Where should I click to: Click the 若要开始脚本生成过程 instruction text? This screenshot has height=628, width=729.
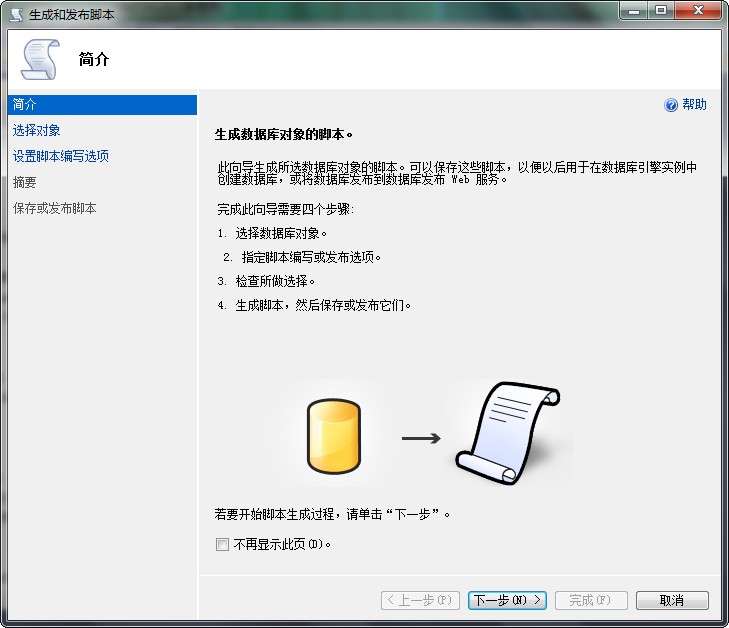332,514
